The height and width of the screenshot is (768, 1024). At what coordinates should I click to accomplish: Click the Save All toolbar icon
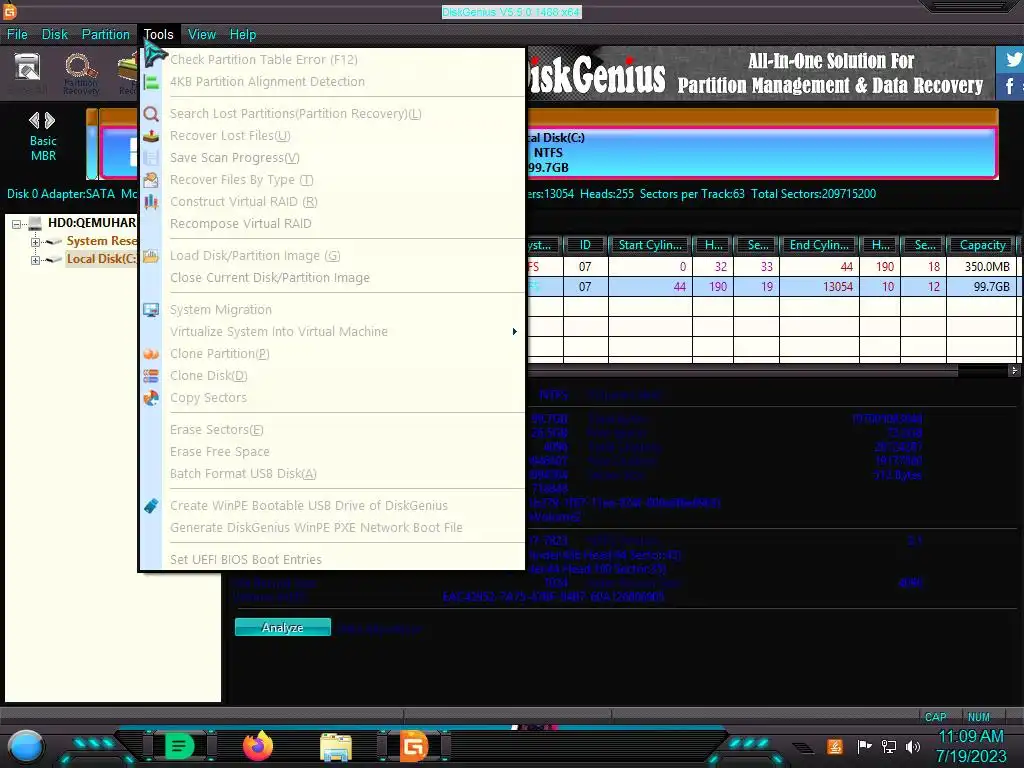pos(27,68)
